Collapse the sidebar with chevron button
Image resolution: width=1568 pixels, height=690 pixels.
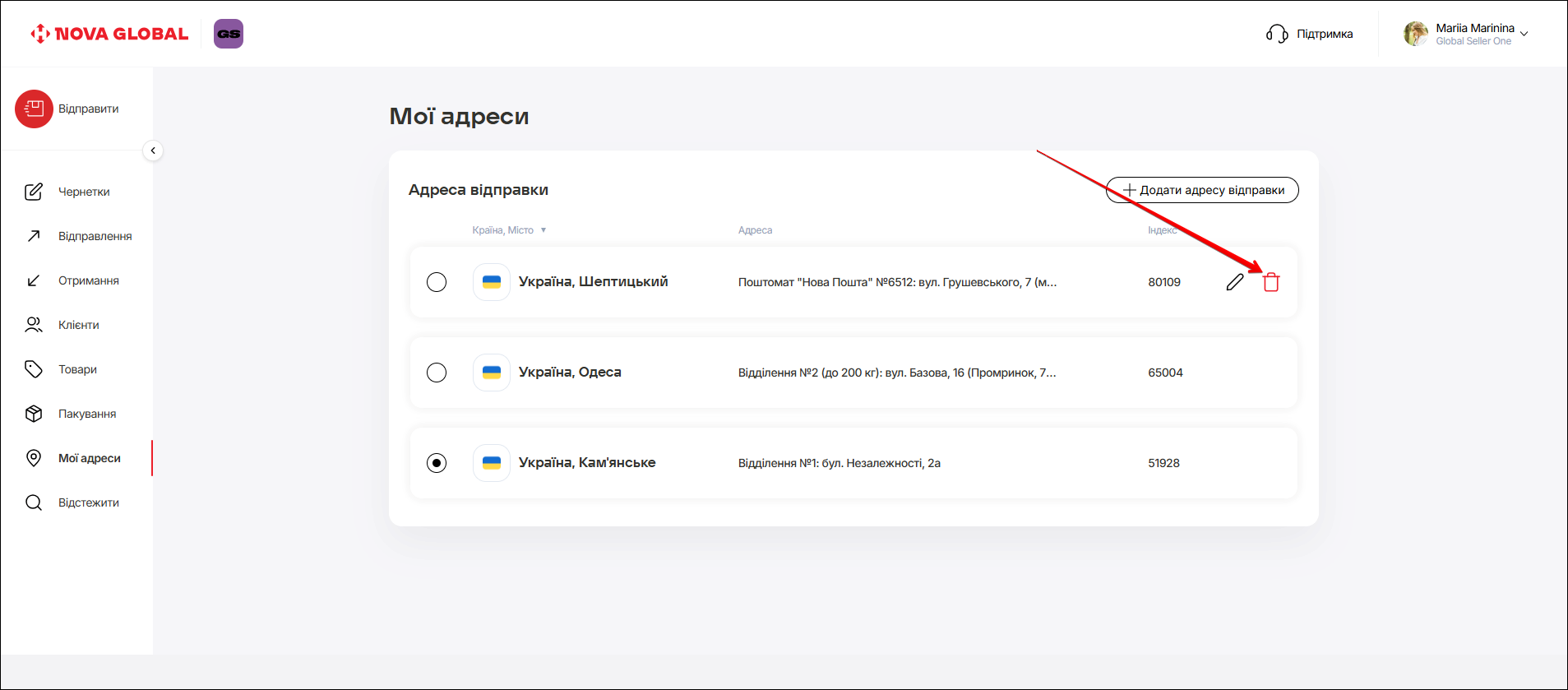153,151
